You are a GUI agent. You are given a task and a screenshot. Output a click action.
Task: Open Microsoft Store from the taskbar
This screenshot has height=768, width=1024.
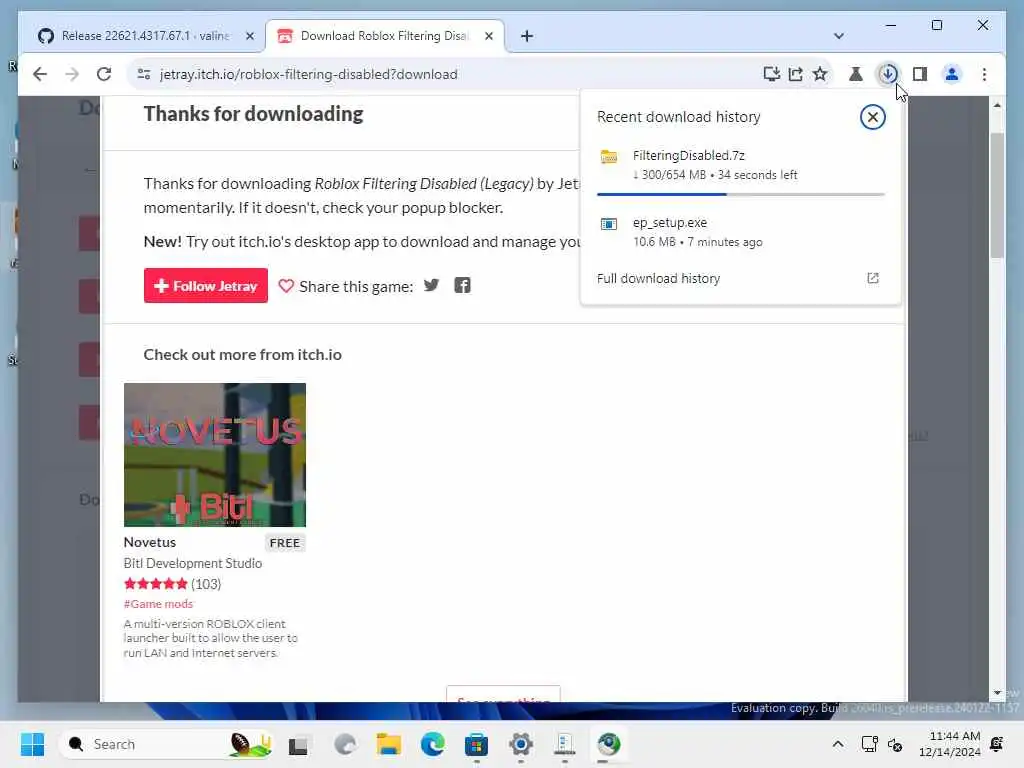pos(476,744)
